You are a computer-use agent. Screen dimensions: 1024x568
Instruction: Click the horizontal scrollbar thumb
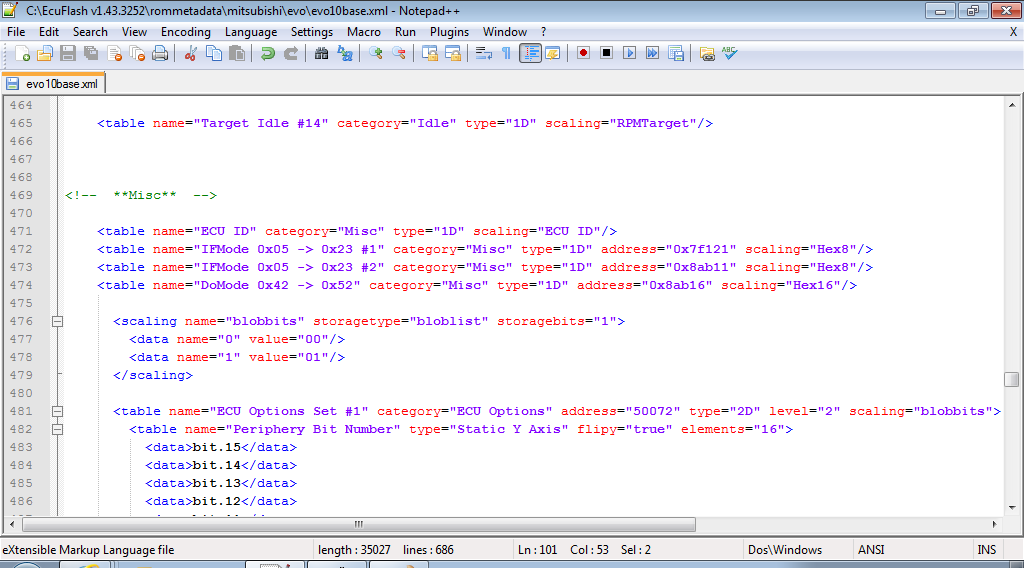(358, 524)
